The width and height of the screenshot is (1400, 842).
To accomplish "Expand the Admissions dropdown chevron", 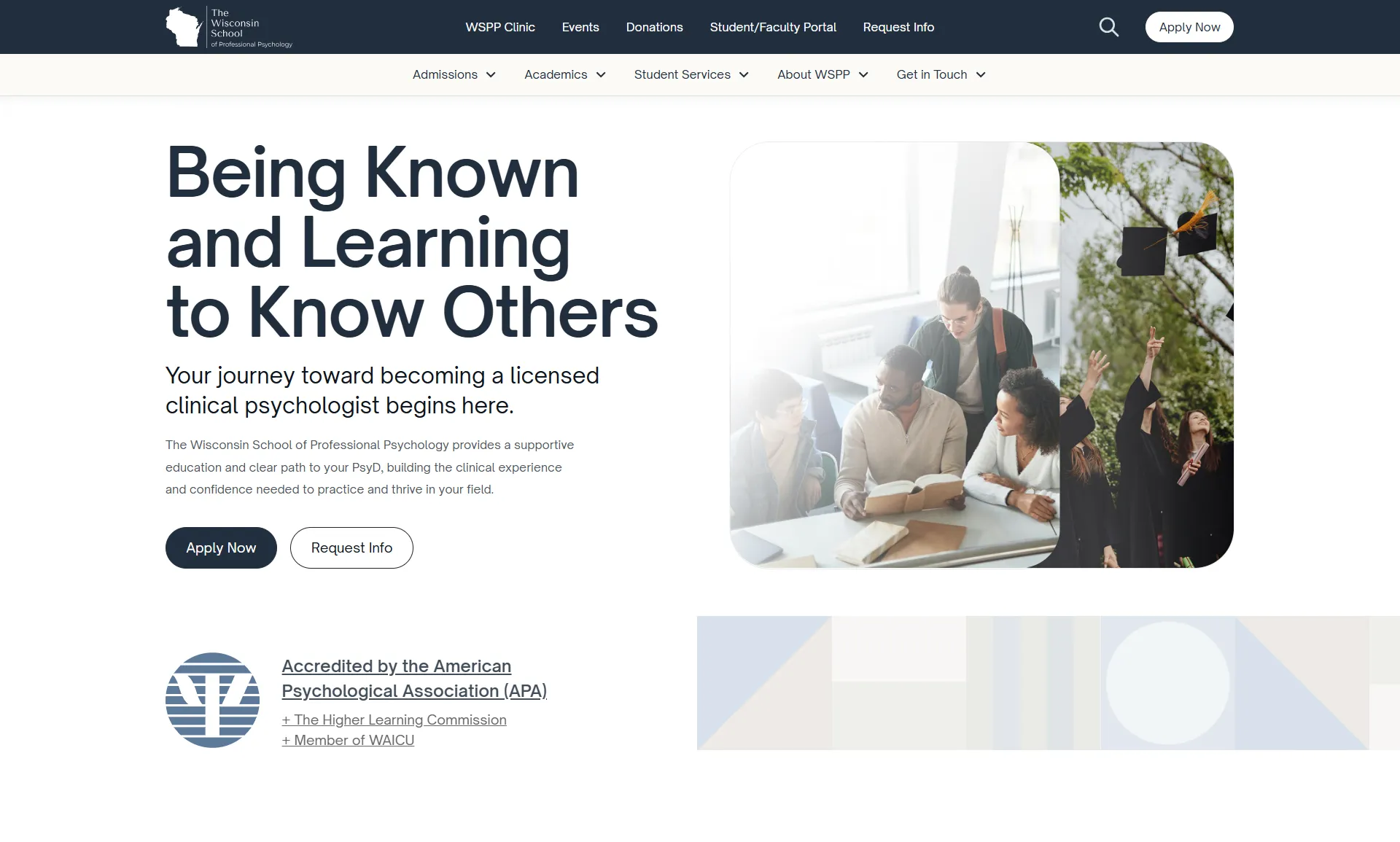I will pyautogui.click(x=491, y=75).
